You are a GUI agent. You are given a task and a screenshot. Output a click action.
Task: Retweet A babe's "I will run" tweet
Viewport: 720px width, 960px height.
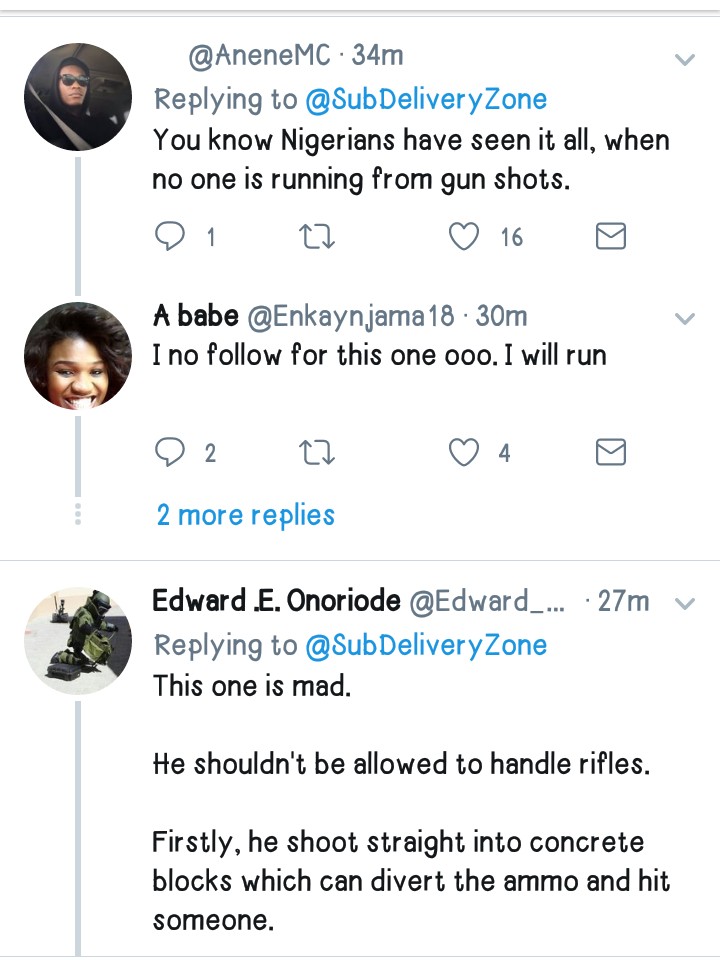tap(317, 453)
